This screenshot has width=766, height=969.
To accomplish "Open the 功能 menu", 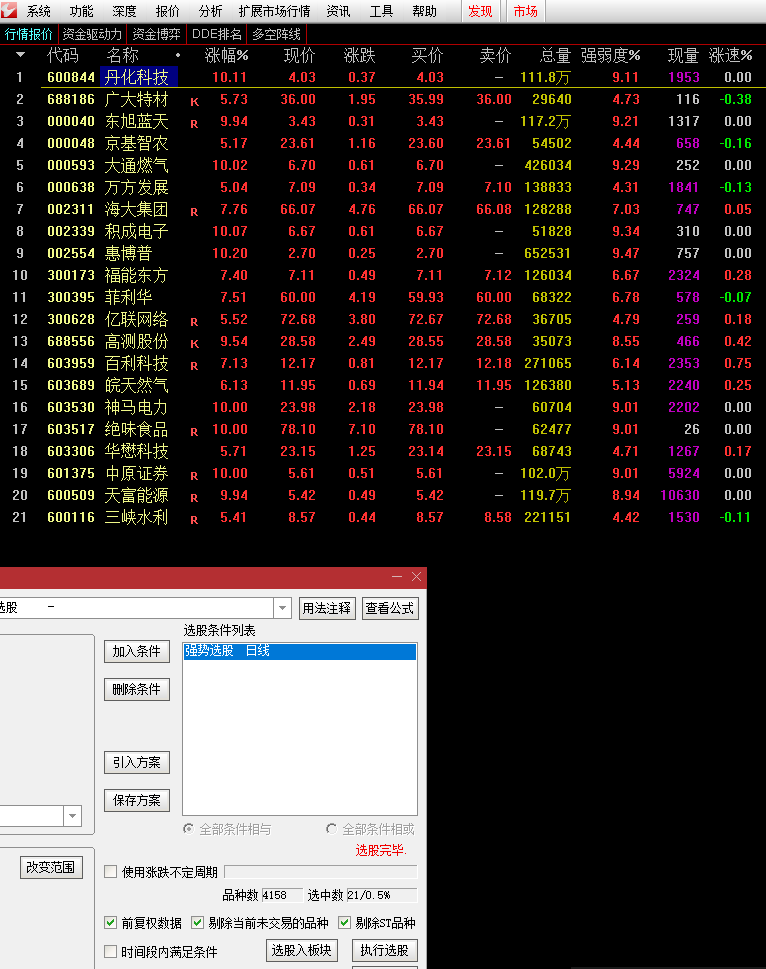I will pyautogui.click(x=81, y=11).
